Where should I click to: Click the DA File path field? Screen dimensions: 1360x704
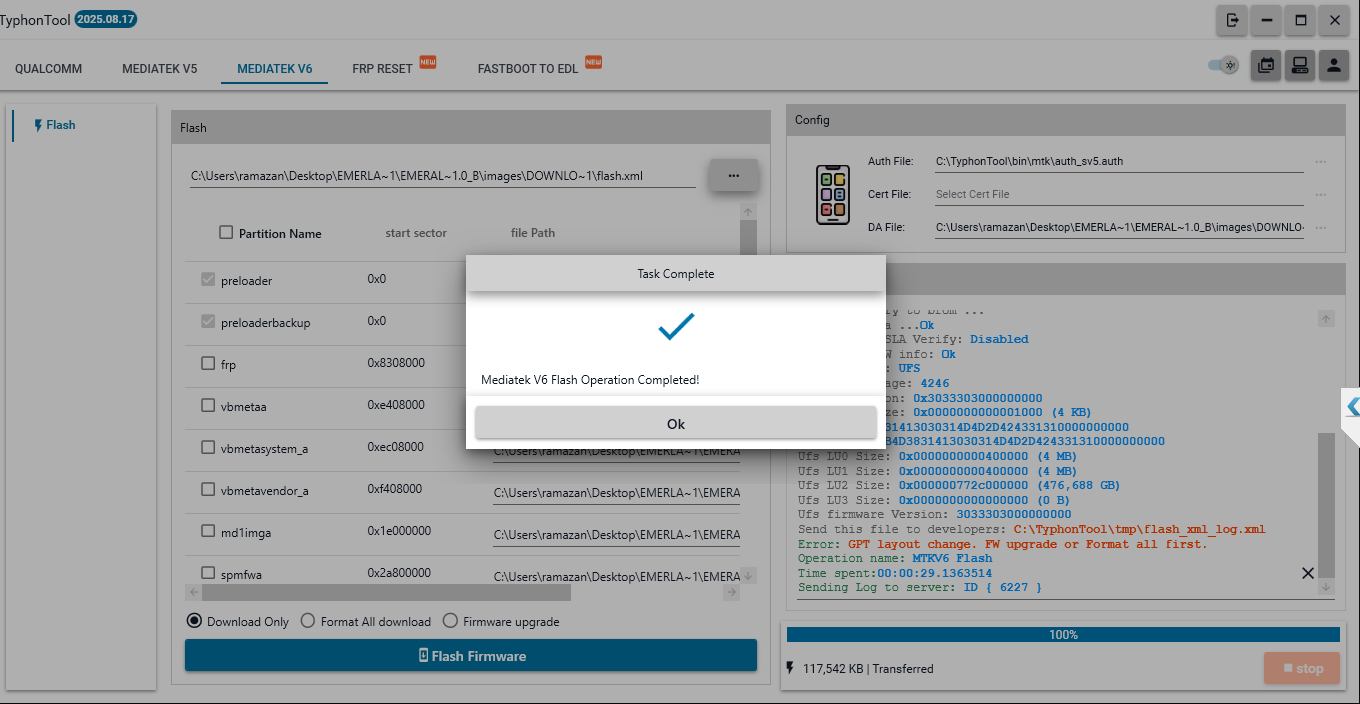point(1119,227)
